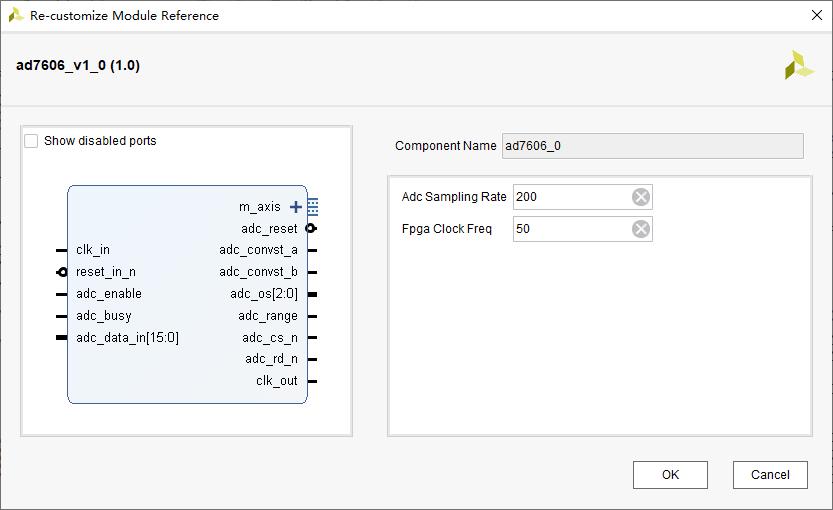Click the m_axis bus interface icon
Image resolution: width=833 pixels, height=510 pixels.
(x=313, y=207)
